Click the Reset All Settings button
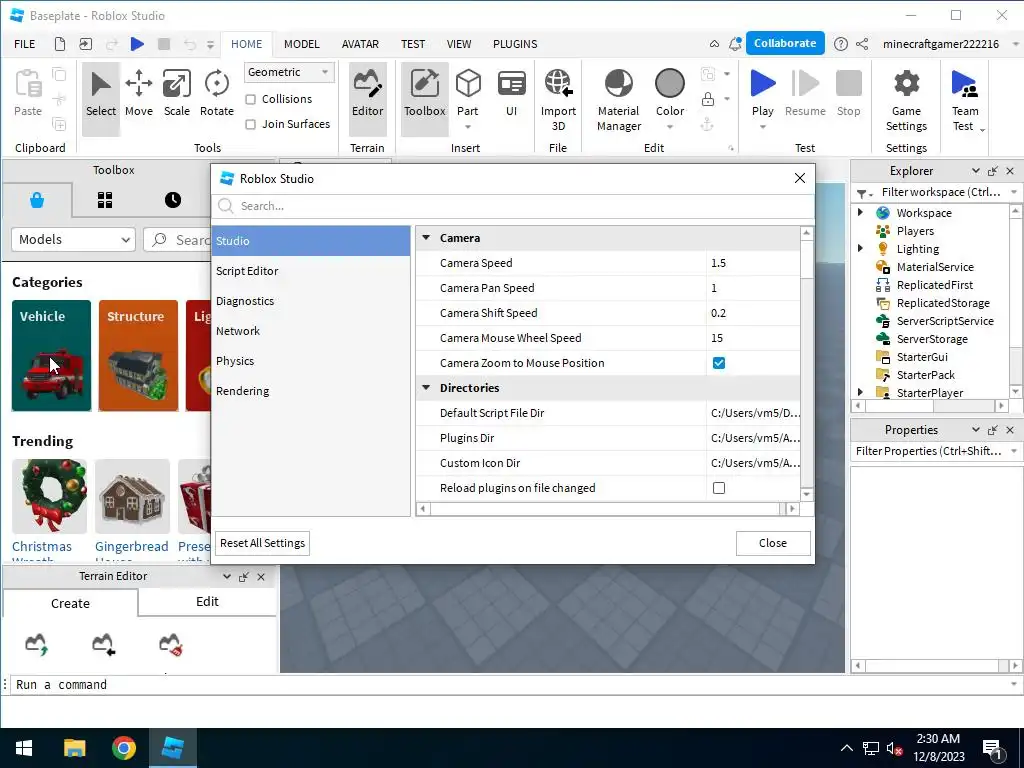The width and height of the screenshot is (1024, 768). (262, 543)
